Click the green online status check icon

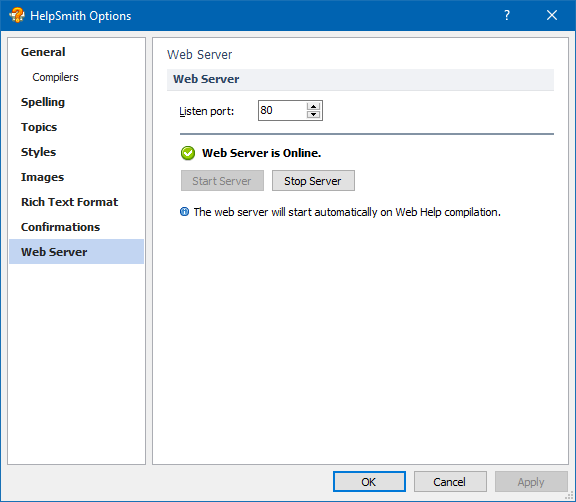pos(188,153)
